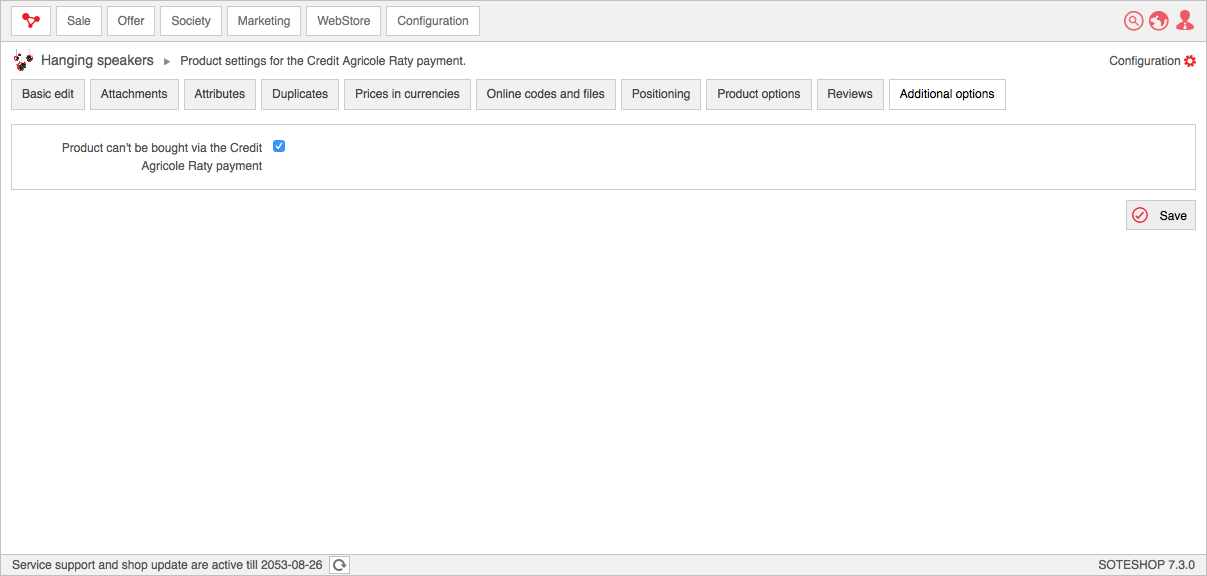Viewport: 1207px width, 576px height.
Task: Uncheck the Credit Agricole Raty payment checkbox
Action: [279, 146]
